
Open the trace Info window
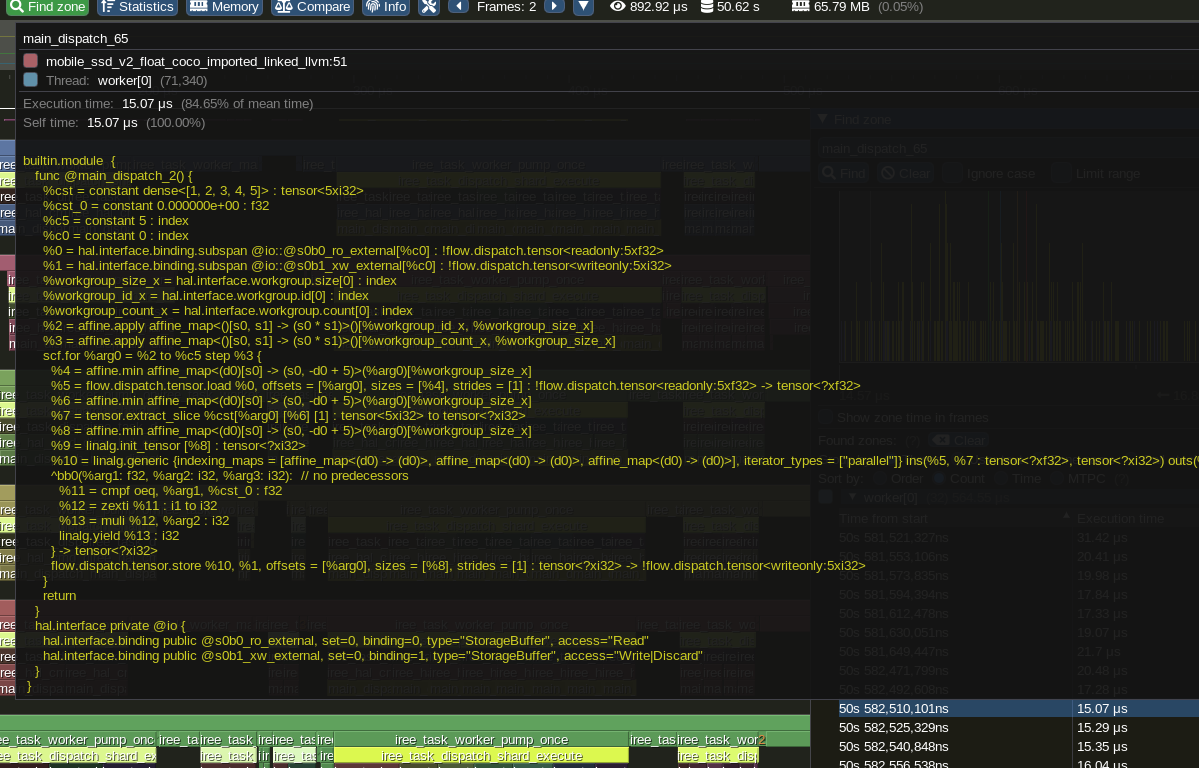point(385,7)
